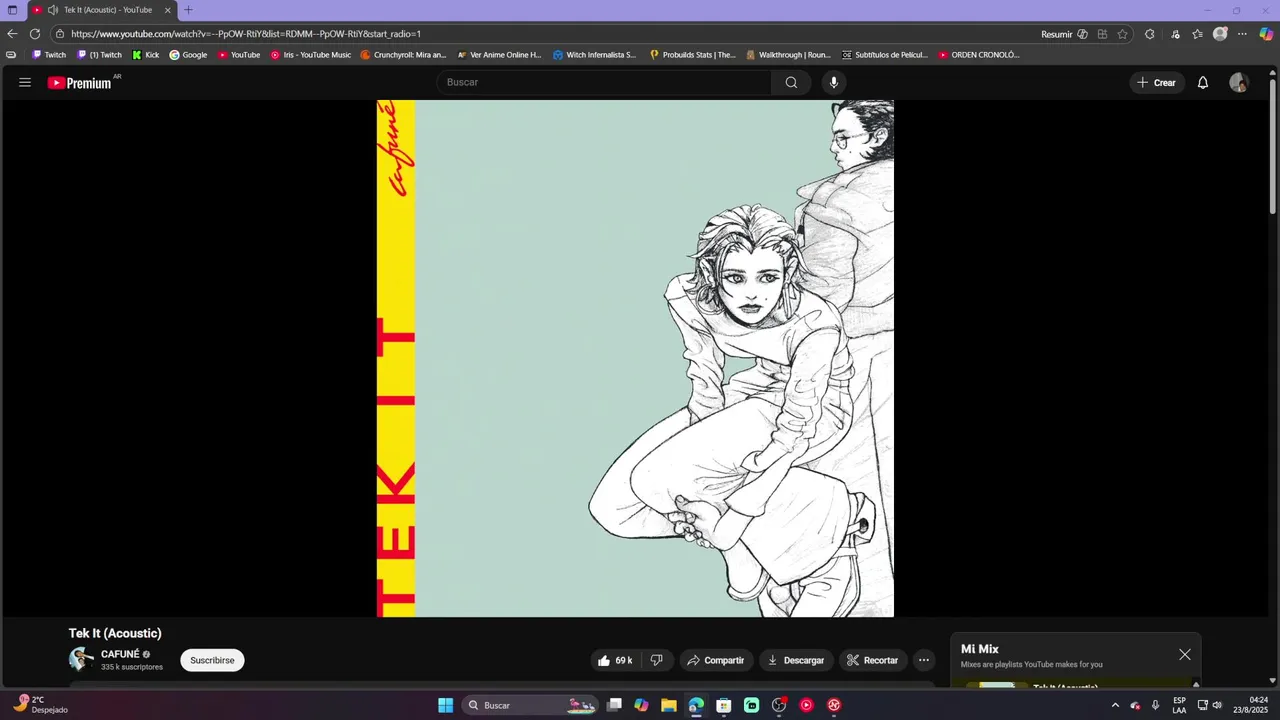This screenshot has height=720, width=1280.
Task: Go back in browser history
Action: tap(13, 33)
